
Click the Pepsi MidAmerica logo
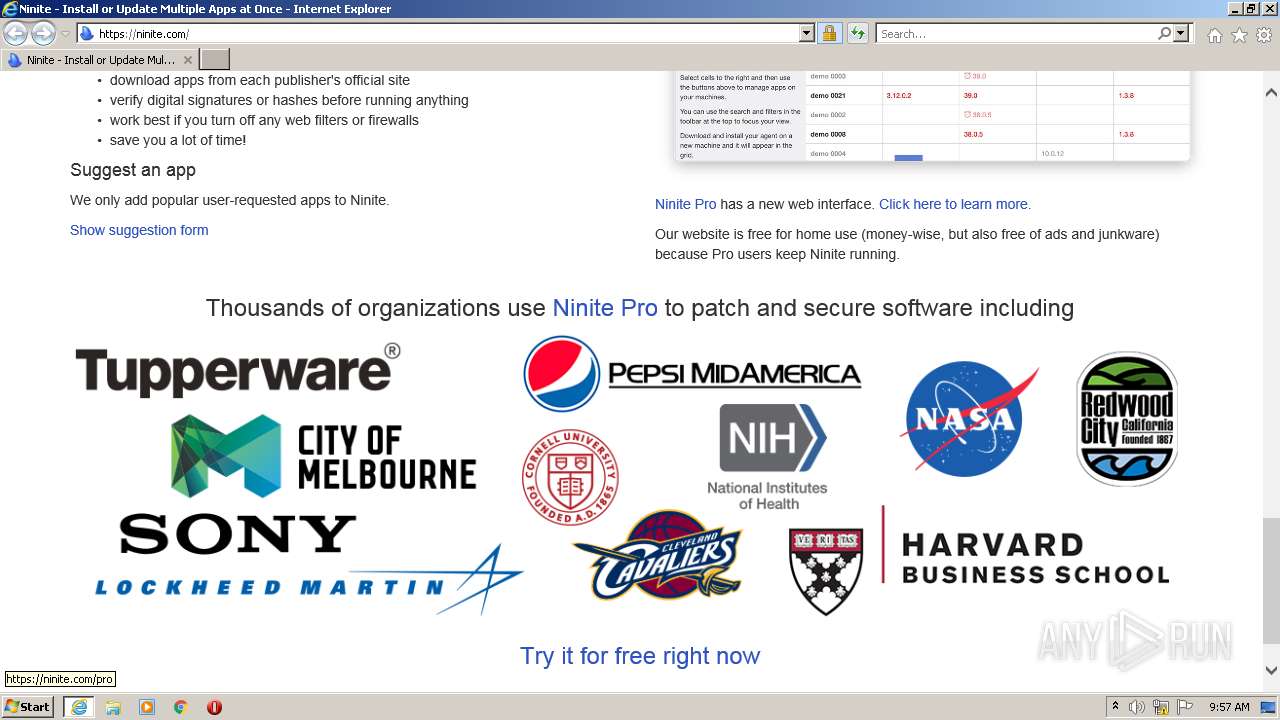692,374
